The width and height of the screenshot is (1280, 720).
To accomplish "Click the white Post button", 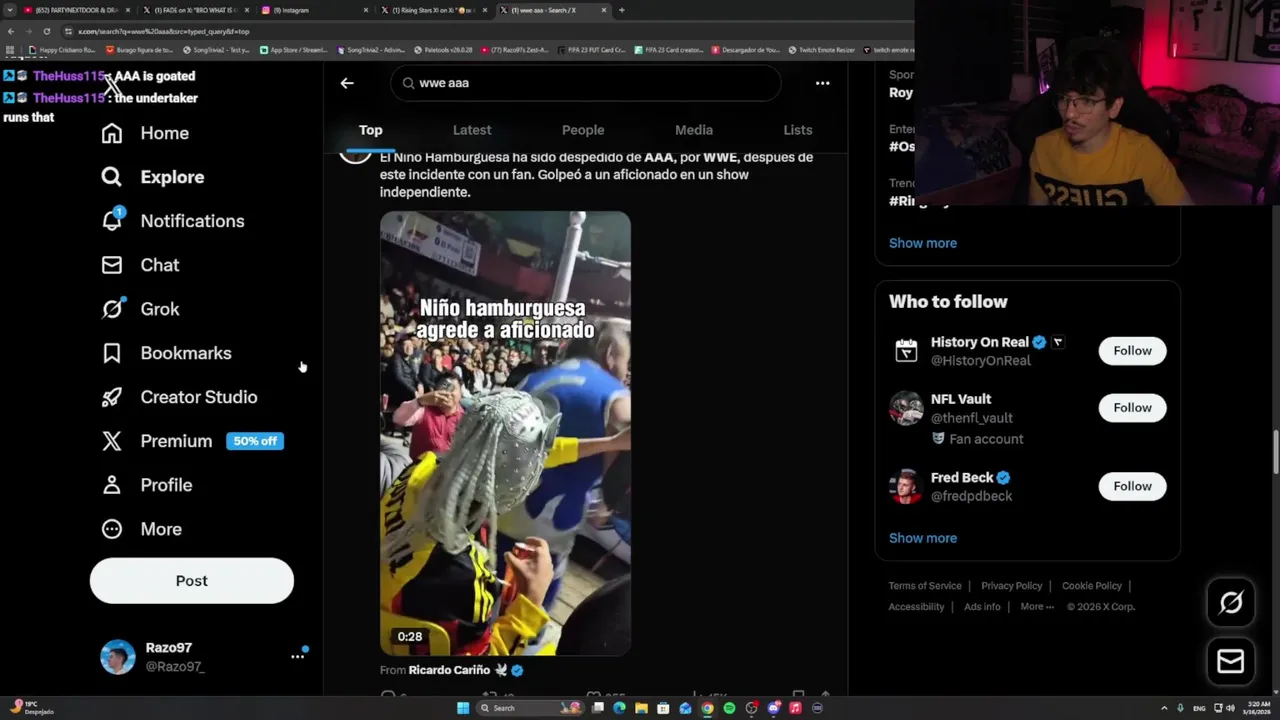I will tap(192, 581).
